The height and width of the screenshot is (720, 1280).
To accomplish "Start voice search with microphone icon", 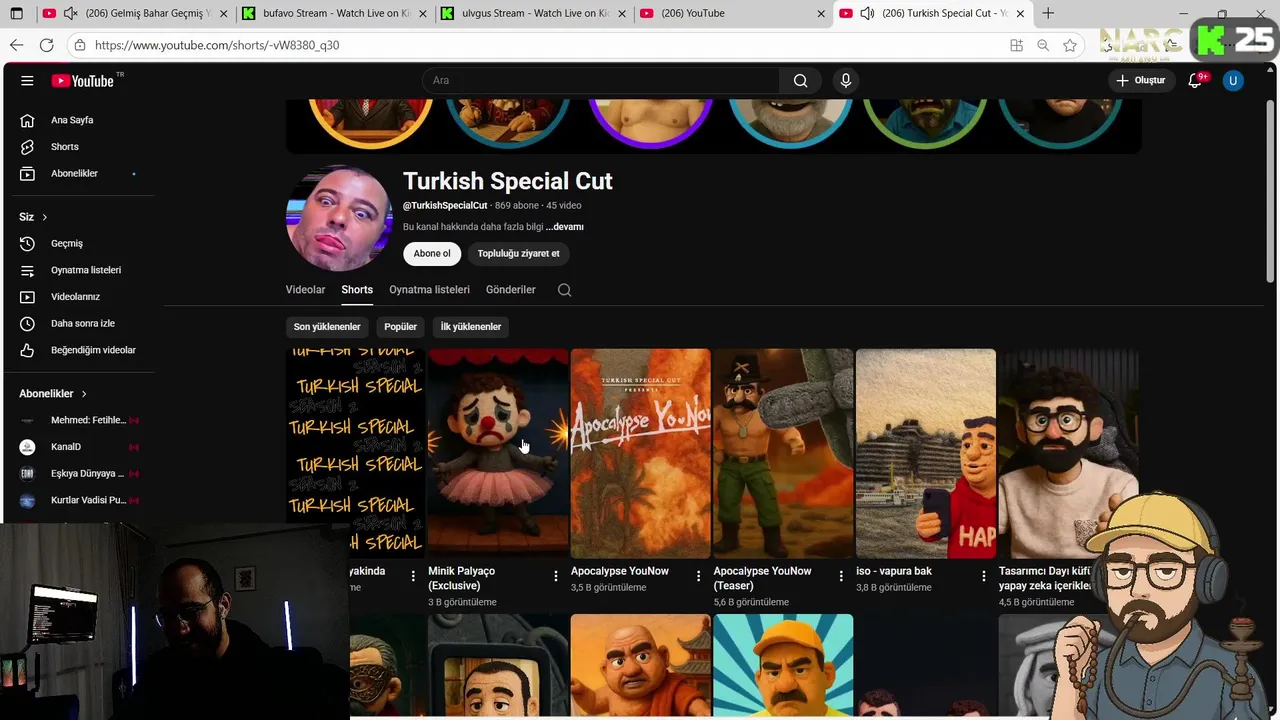I will click(846, 81).
